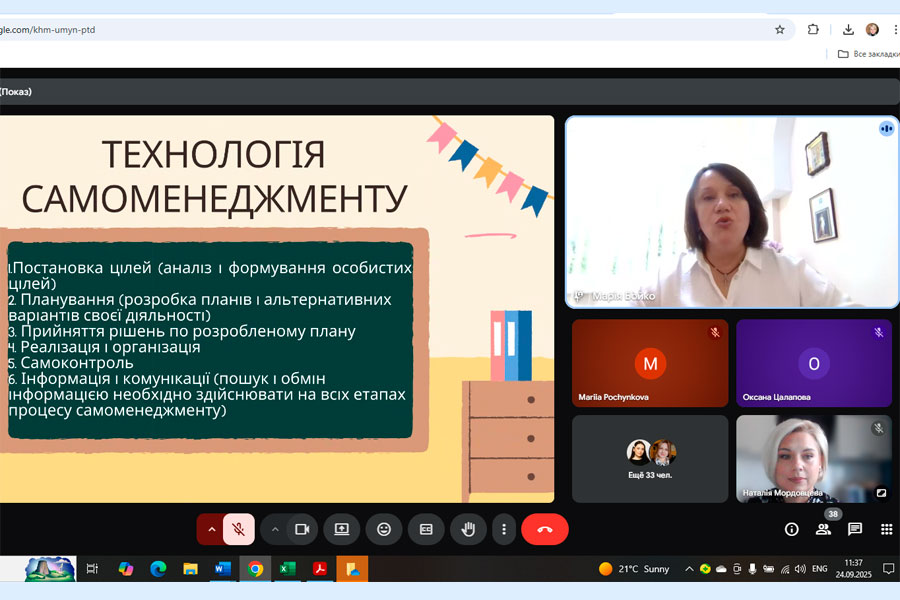900x600 pixels.
Task: Open 'Все закладки' bookmarks folder
Action: coord(868,54)
